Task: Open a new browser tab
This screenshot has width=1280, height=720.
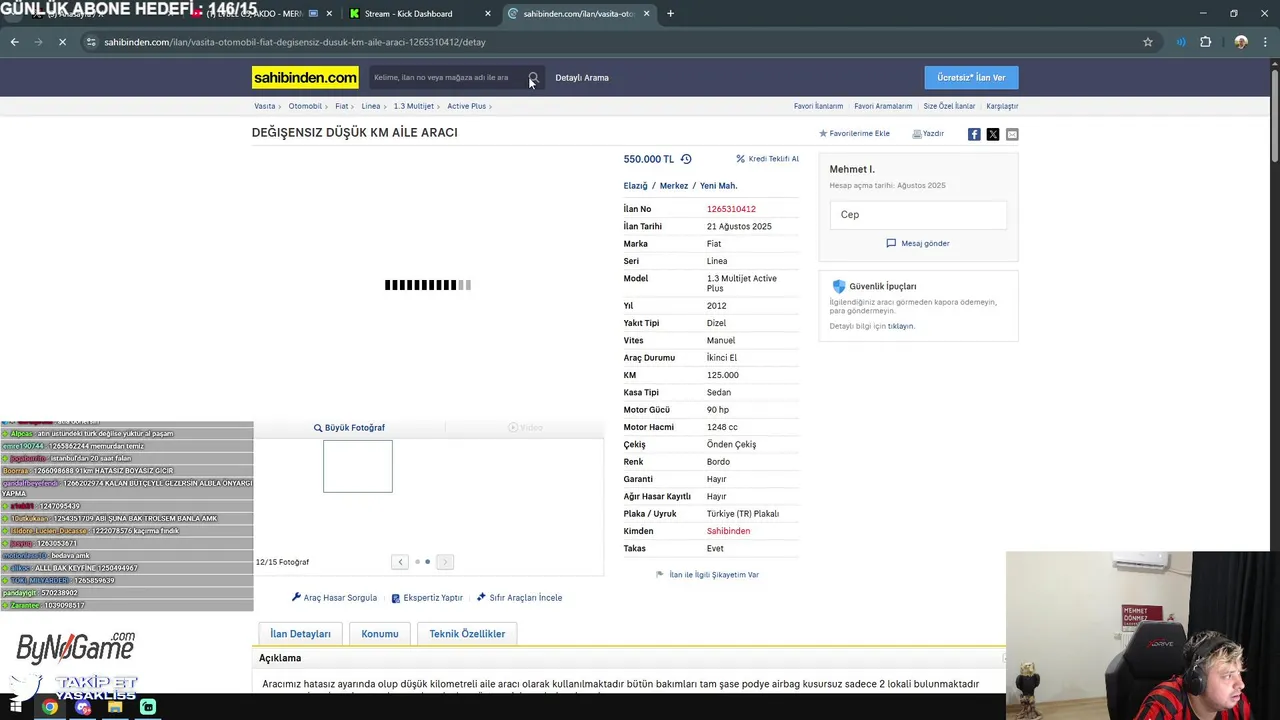Action: pos(670,14)
